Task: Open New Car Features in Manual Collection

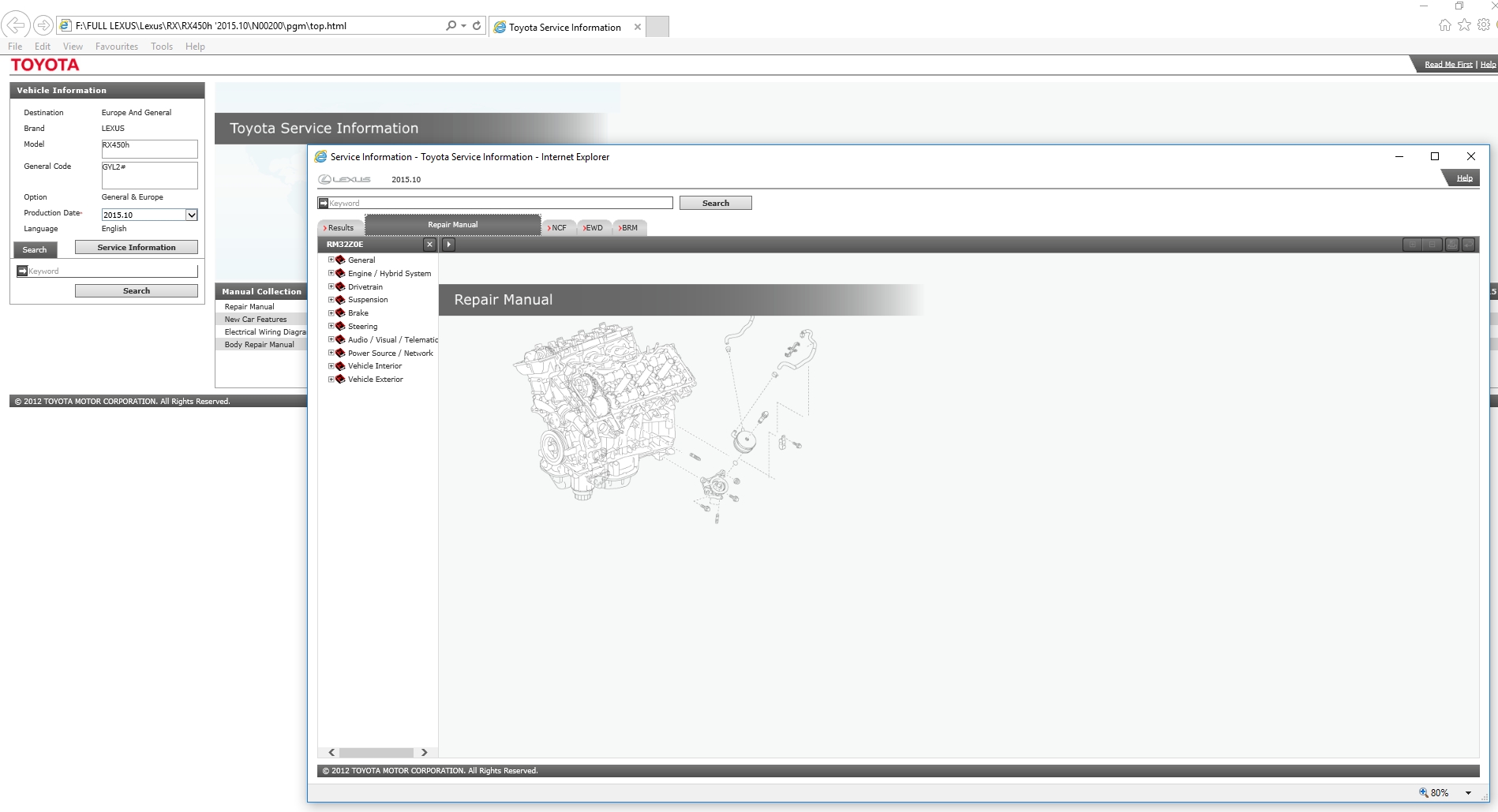Action: 256,320
